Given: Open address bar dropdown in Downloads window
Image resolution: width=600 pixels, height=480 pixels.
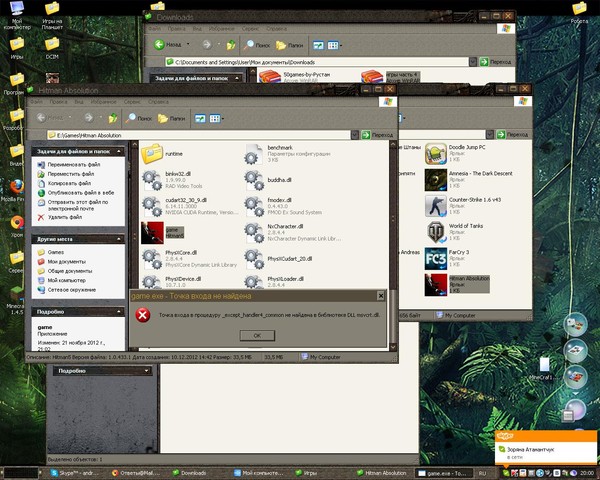Looking at the screenshot, I should click(473, 62).
